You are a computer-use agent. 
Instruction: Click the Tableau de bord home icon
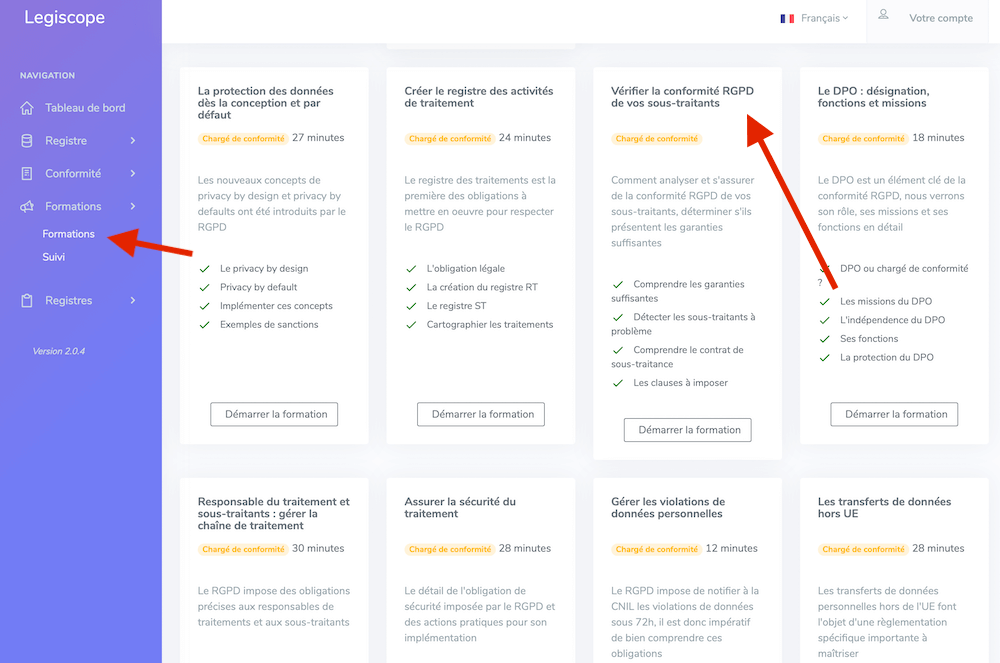[27, 108]
